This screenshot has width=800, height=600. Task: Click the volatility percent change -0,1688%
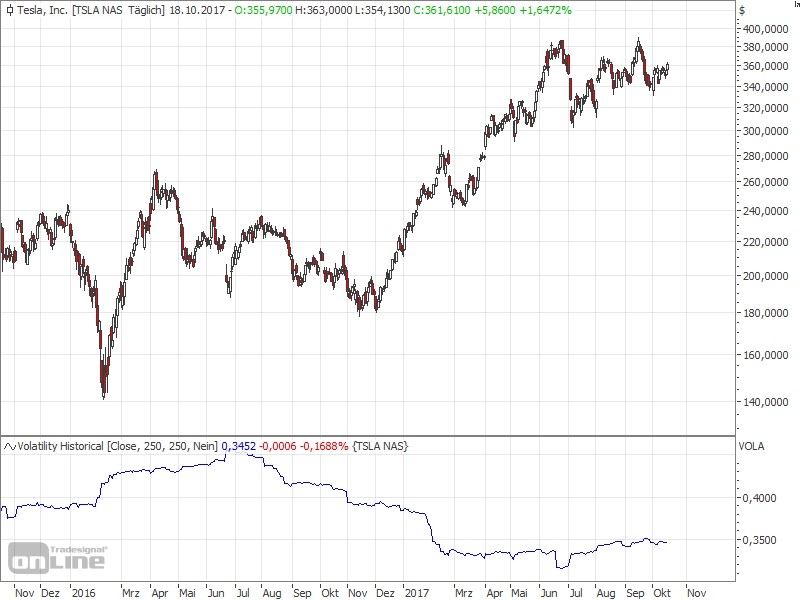click(x=324, y=446)
